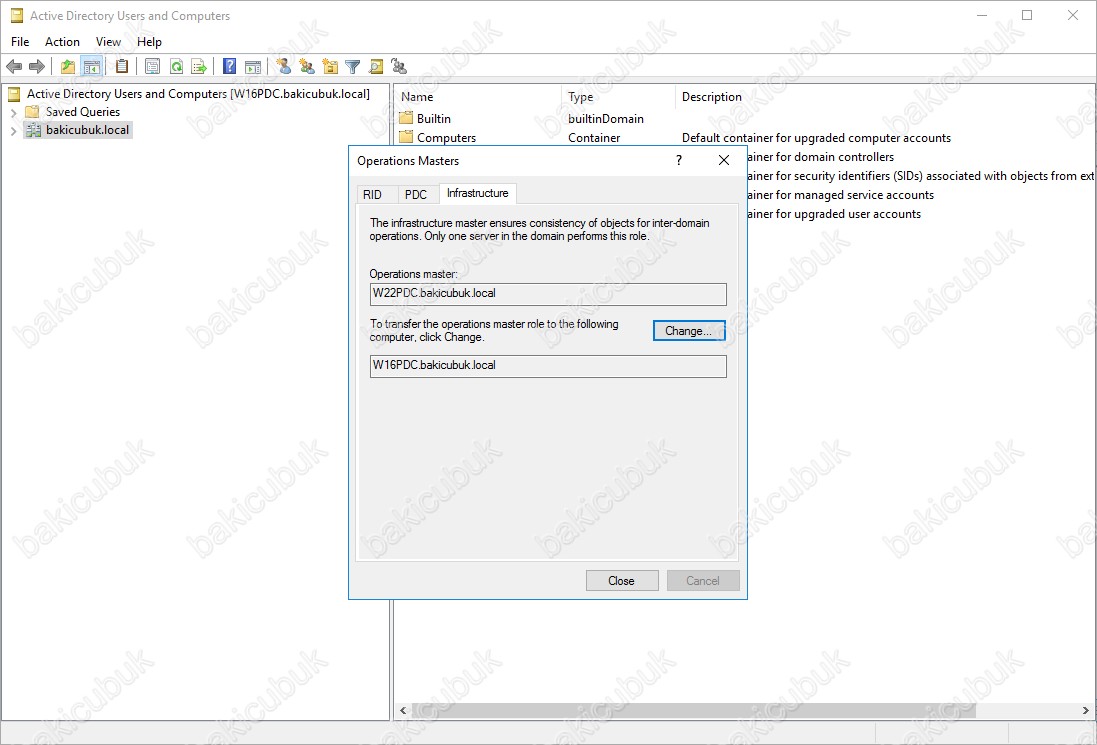The image size is (1097, 745).
Task: Click the dialog's question mark help button
Action: point(679,160)
